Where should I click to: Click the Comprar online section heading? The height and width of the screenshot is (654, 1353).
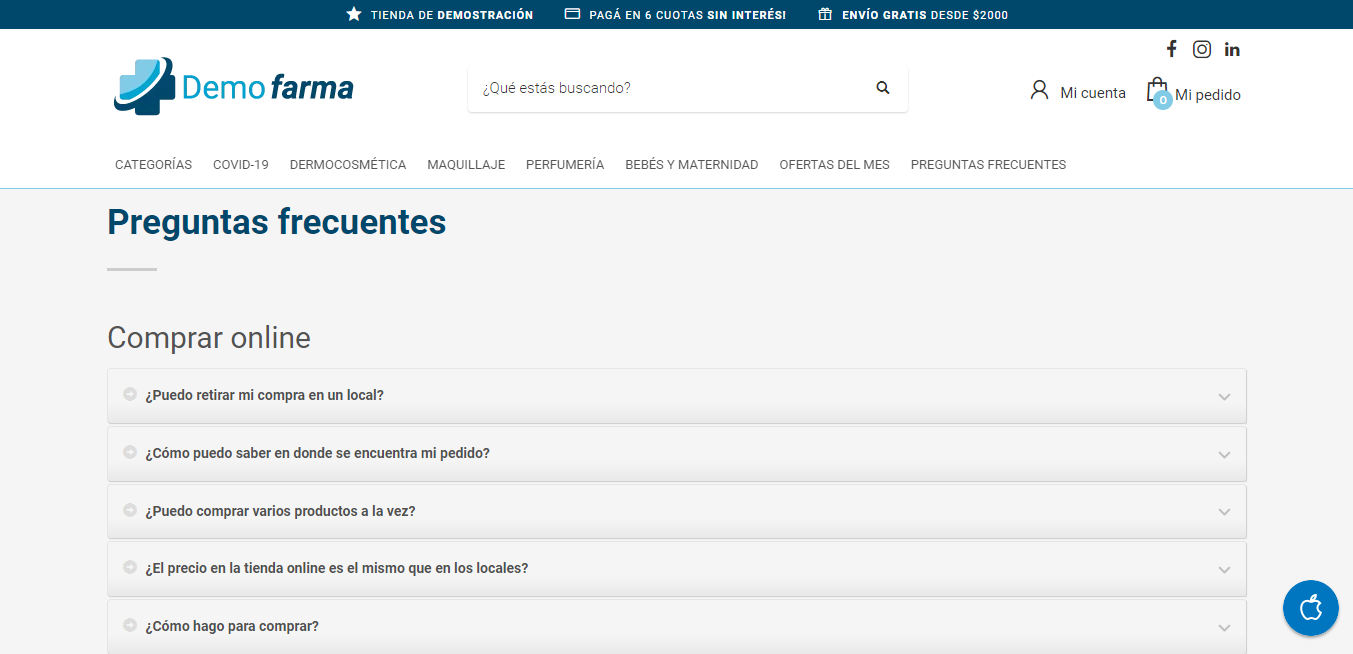[x=209, y=338]
